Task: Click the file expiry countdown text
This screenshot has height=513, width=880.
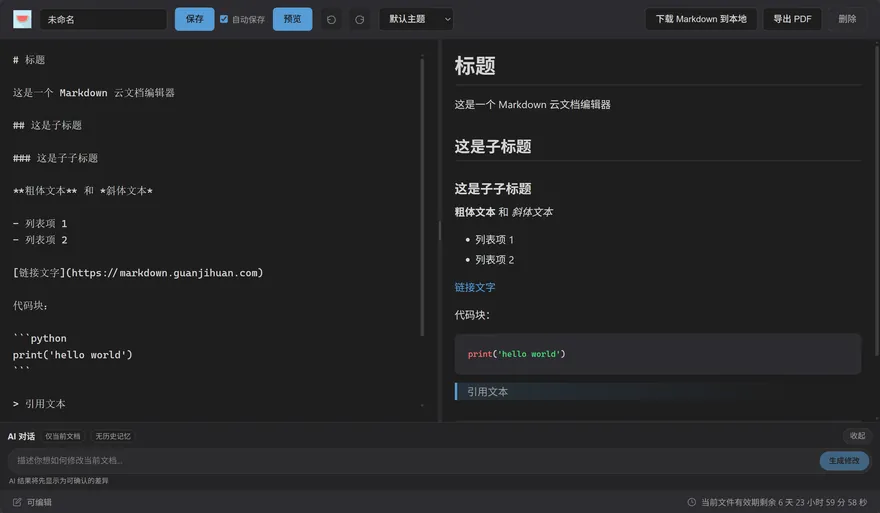Action: point(784,502)
